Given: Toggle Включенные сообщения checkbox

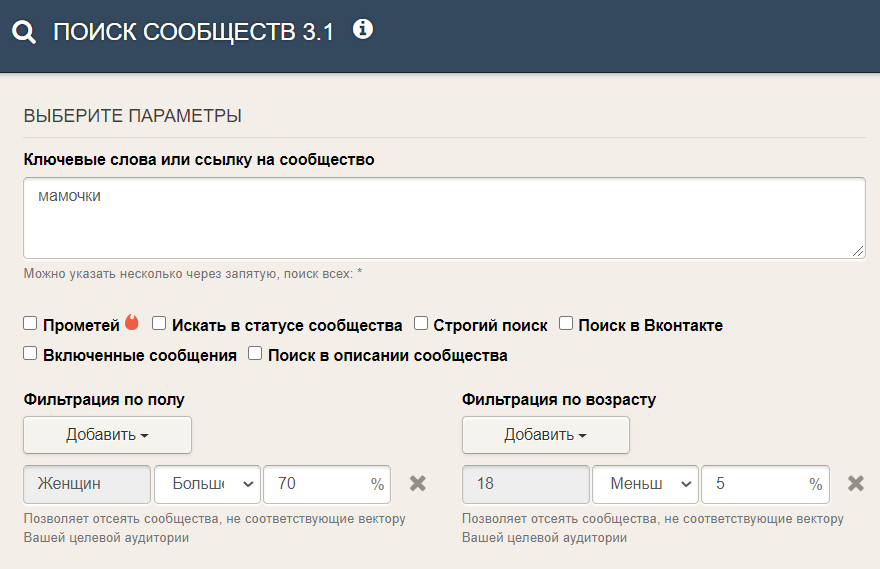Looking at the screenshot, I should [30, 354].
